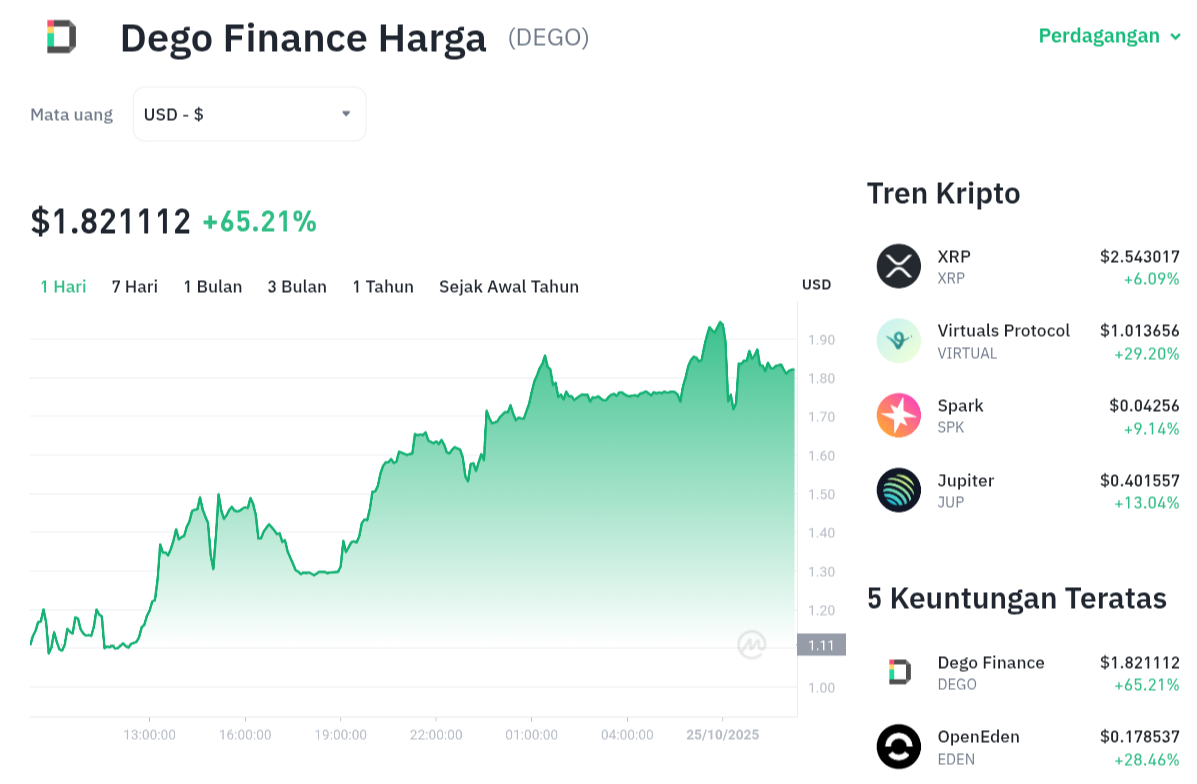Viewport: 1197px width, 784px height.
Task: Click the CoinMarketCap watermark on chart
Action: coord(751,646)
